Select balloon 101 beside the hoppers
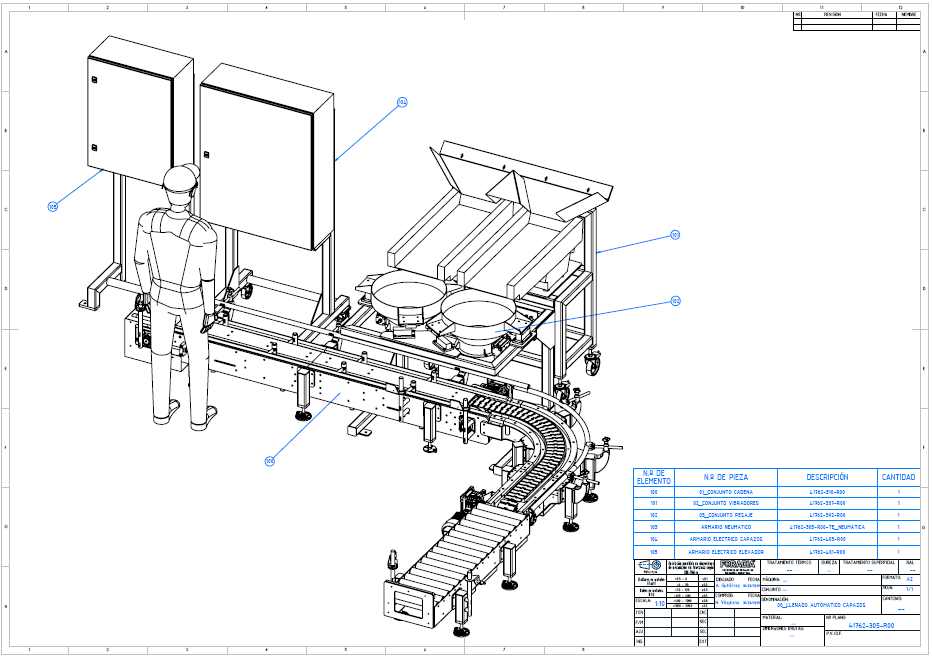The height and width of the screenshot is (658, 932). point(675,236)
